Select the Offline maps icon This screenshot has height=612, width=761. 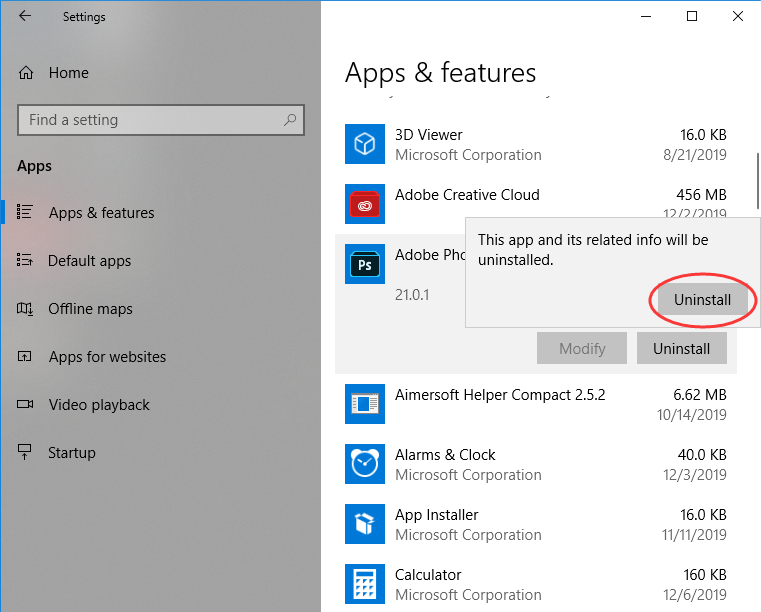click(25, 308)
